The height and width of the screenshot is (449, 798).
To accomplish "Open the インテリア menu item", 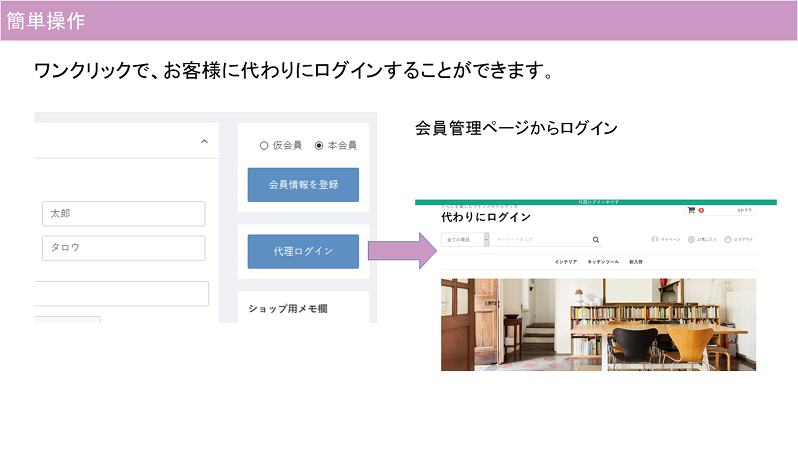I will click(565, 262).
